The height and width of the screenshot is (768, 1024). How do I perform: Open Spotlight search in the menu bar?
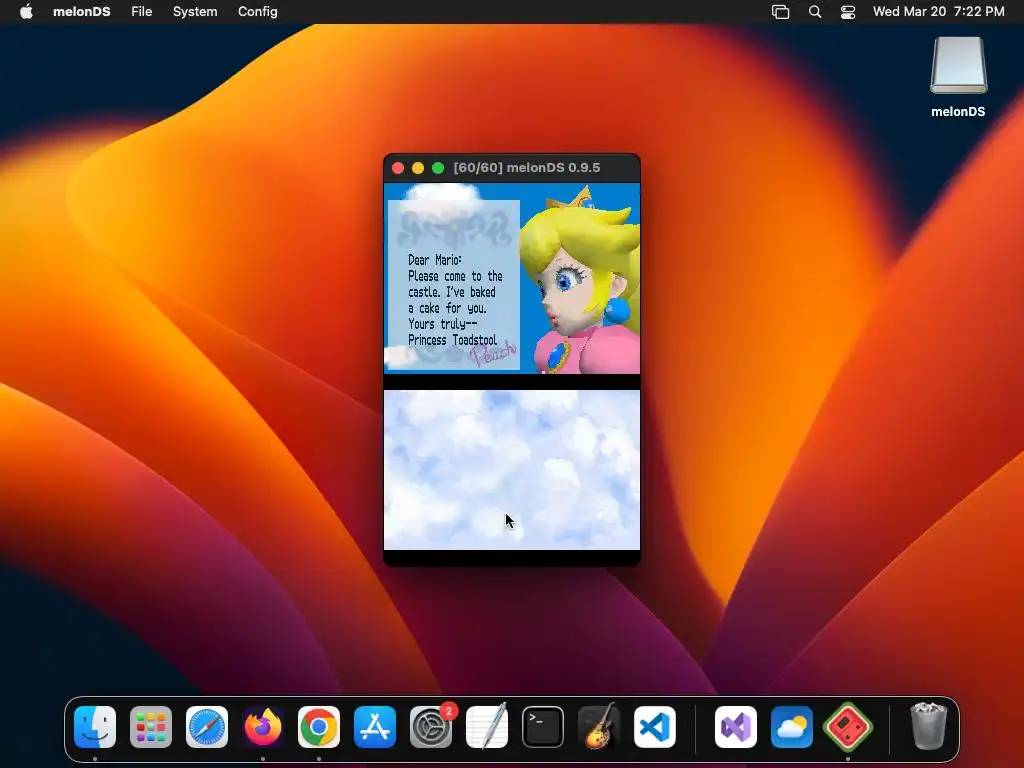[814, 12]
